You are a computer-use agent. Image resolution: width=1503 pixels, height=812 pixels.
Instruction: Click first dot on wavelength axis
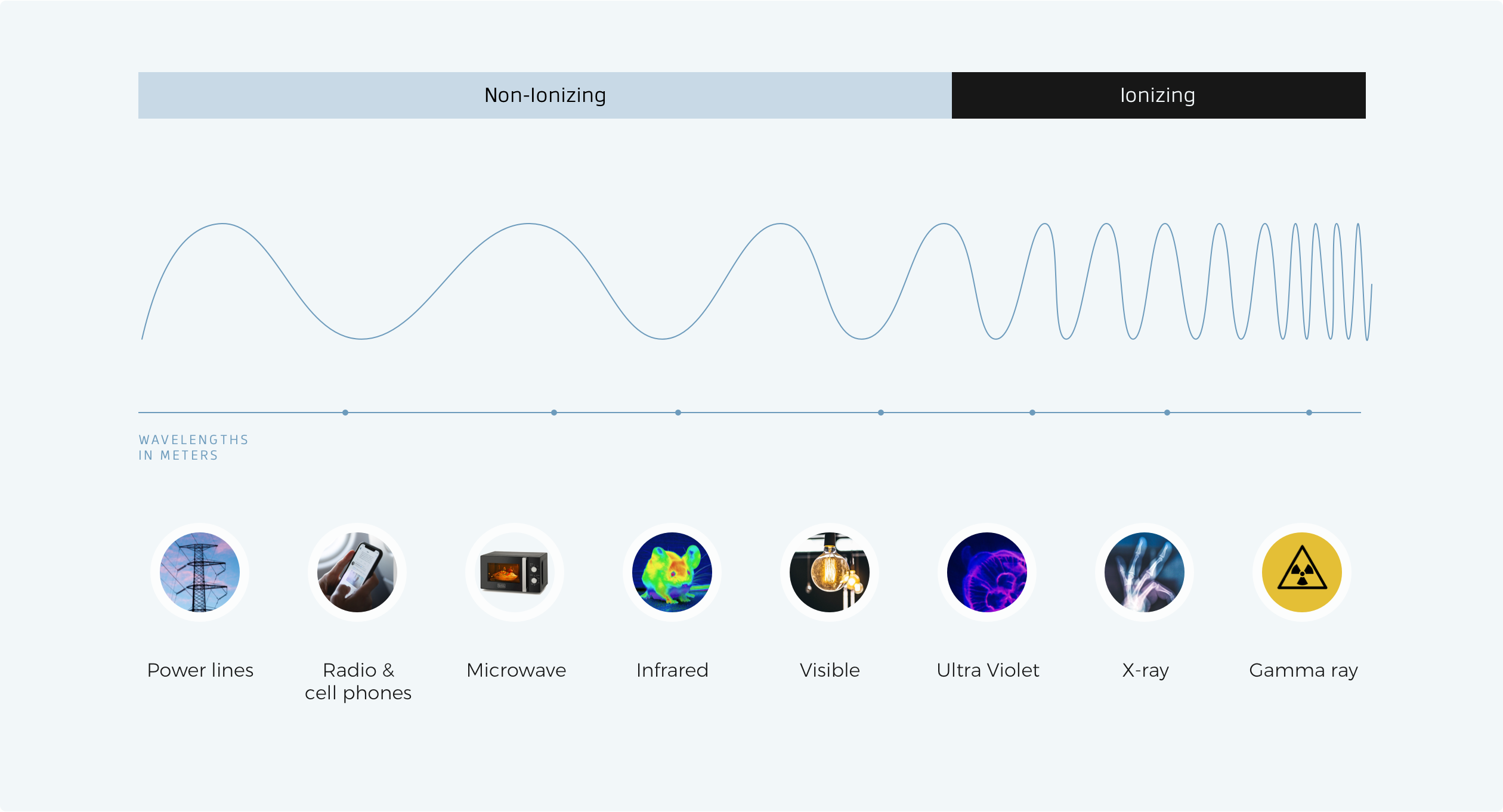(345, 413)
